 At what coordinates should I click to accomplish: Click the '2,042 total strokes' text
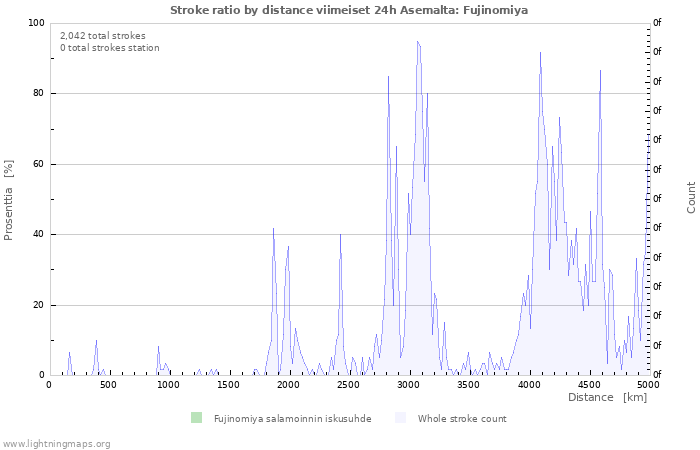pos(103,36)
